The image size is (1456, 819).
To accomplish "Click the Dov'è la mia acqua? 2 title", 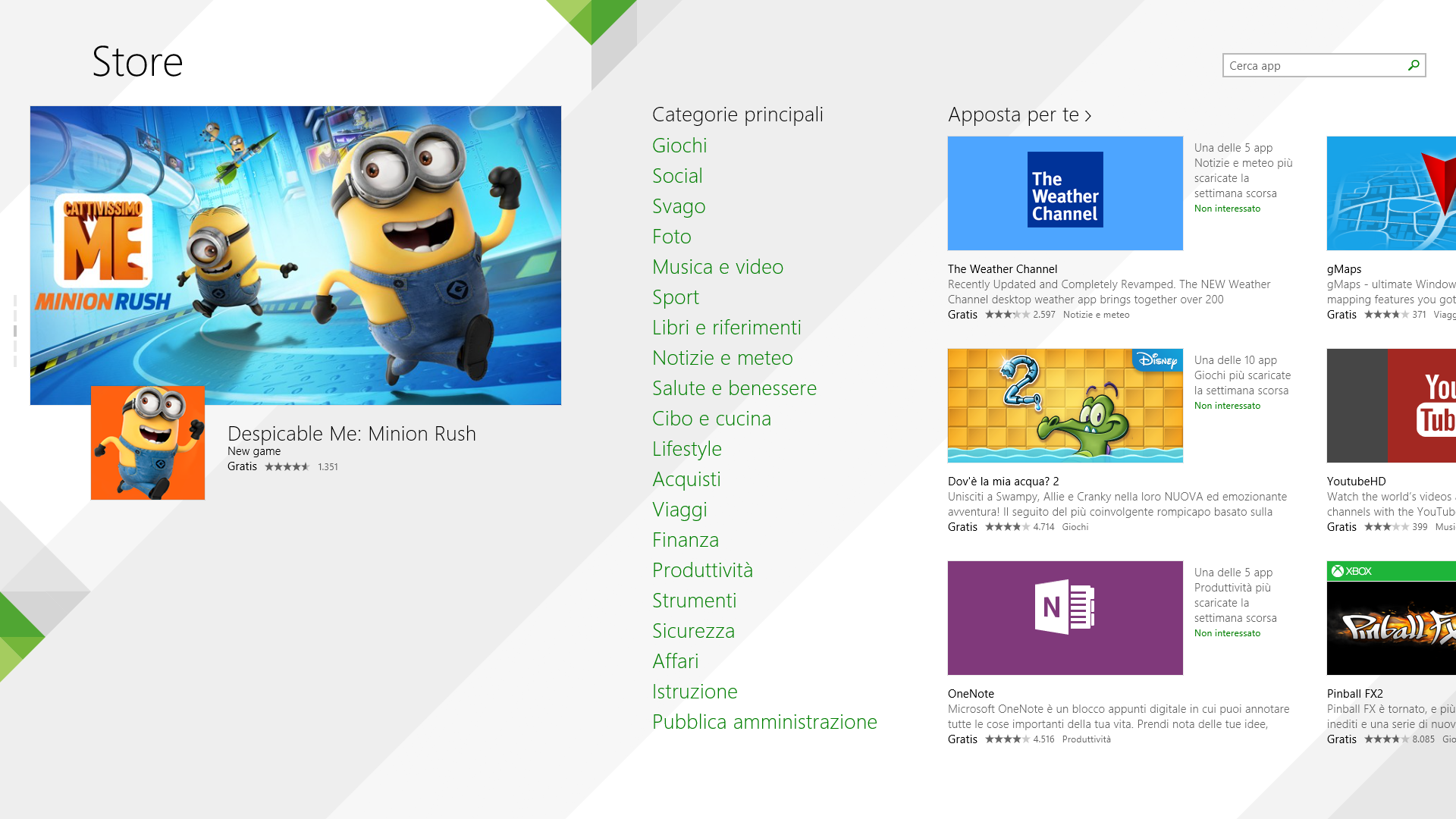I will click(x=1003, y=482).
